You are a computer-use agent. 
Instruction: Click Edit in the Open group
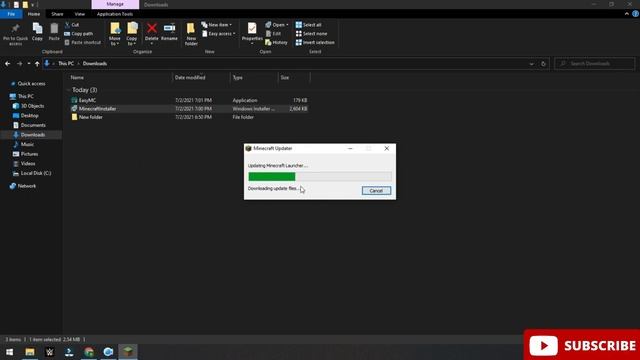click(x=273, y=33)
